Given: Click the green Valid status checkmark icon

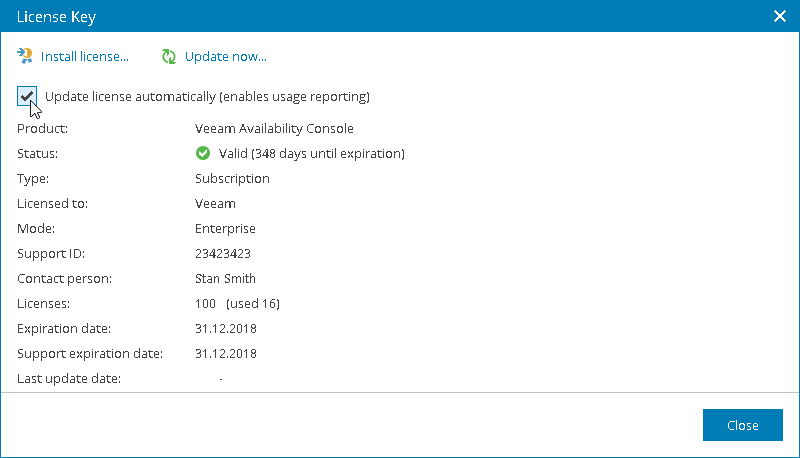Looking at the screenshot, I should click(x=203, y=154).
